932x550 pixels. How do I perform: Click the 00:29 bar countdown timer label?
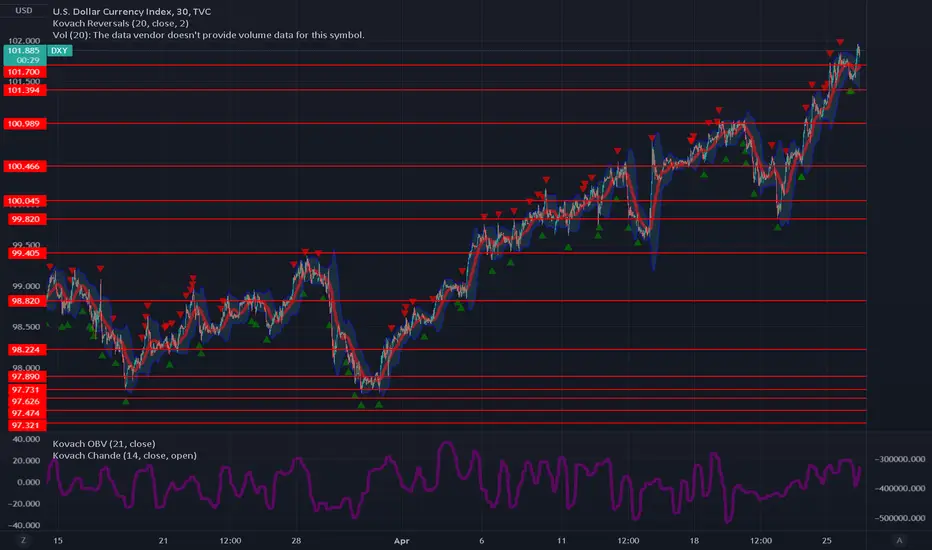28,60
